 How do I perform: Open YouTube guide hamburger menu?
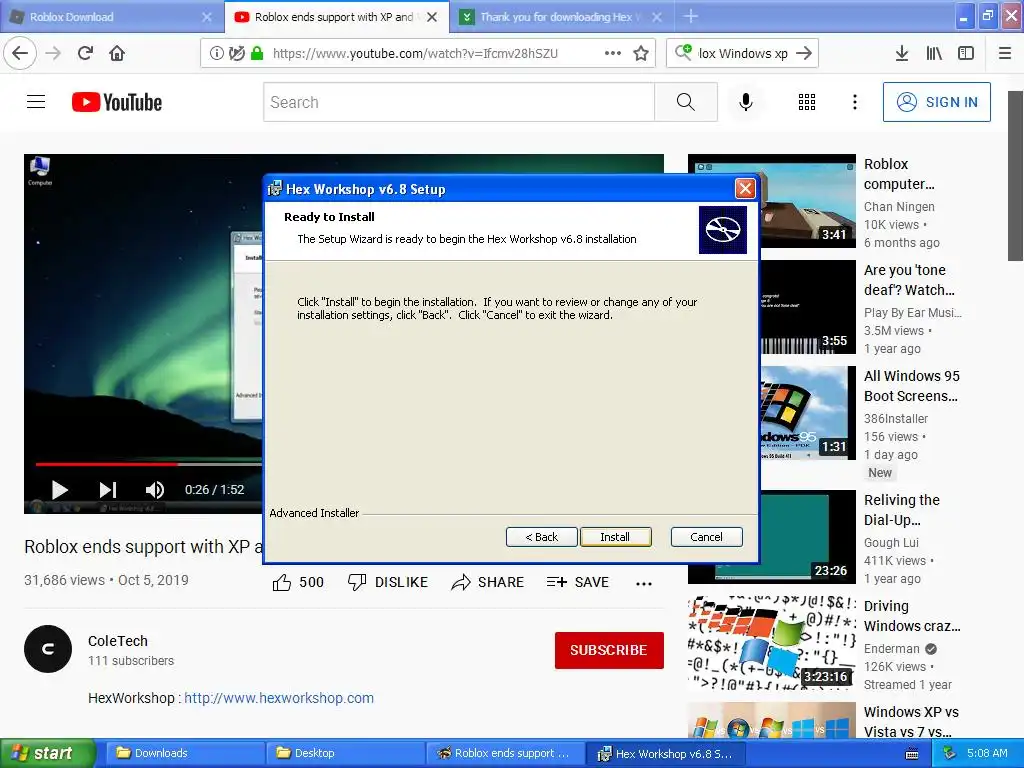pyautogui.click(x=36, y=102)
